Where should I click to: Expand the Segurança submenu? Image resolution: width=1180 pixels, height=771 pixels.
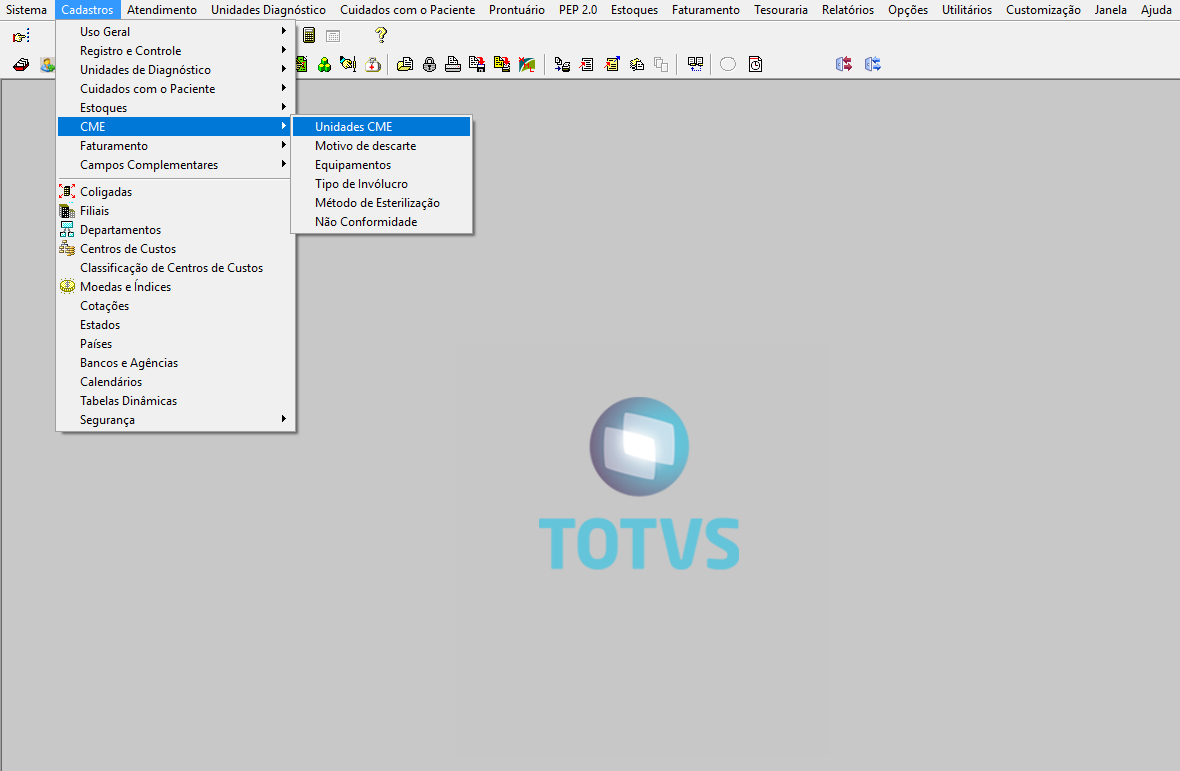pyautogui.click(x=175, y=420)
